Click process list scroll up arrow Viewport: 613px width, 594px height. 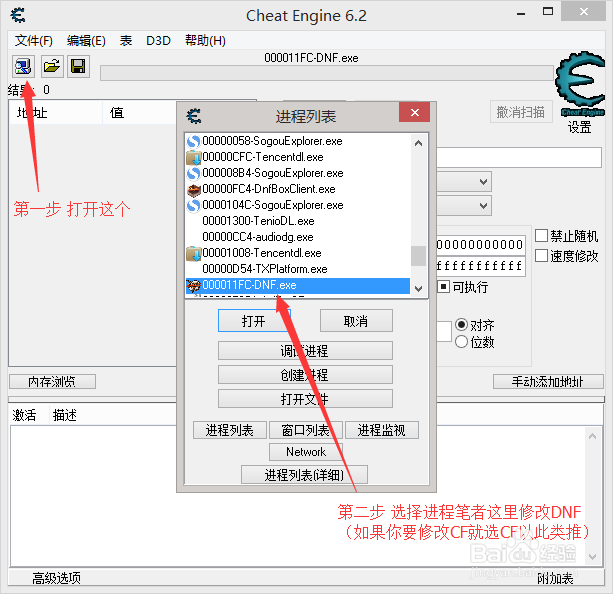[x=418, y=143]
